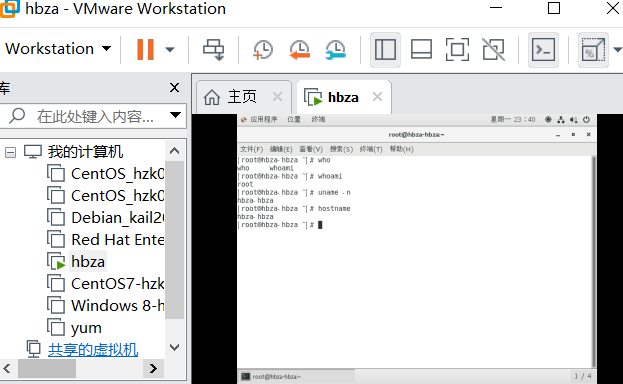This screenshot has height=384, width=623.
Task: Open terminal 终端(T) menu
Action: pyautogui.click(x=371, y=149)
